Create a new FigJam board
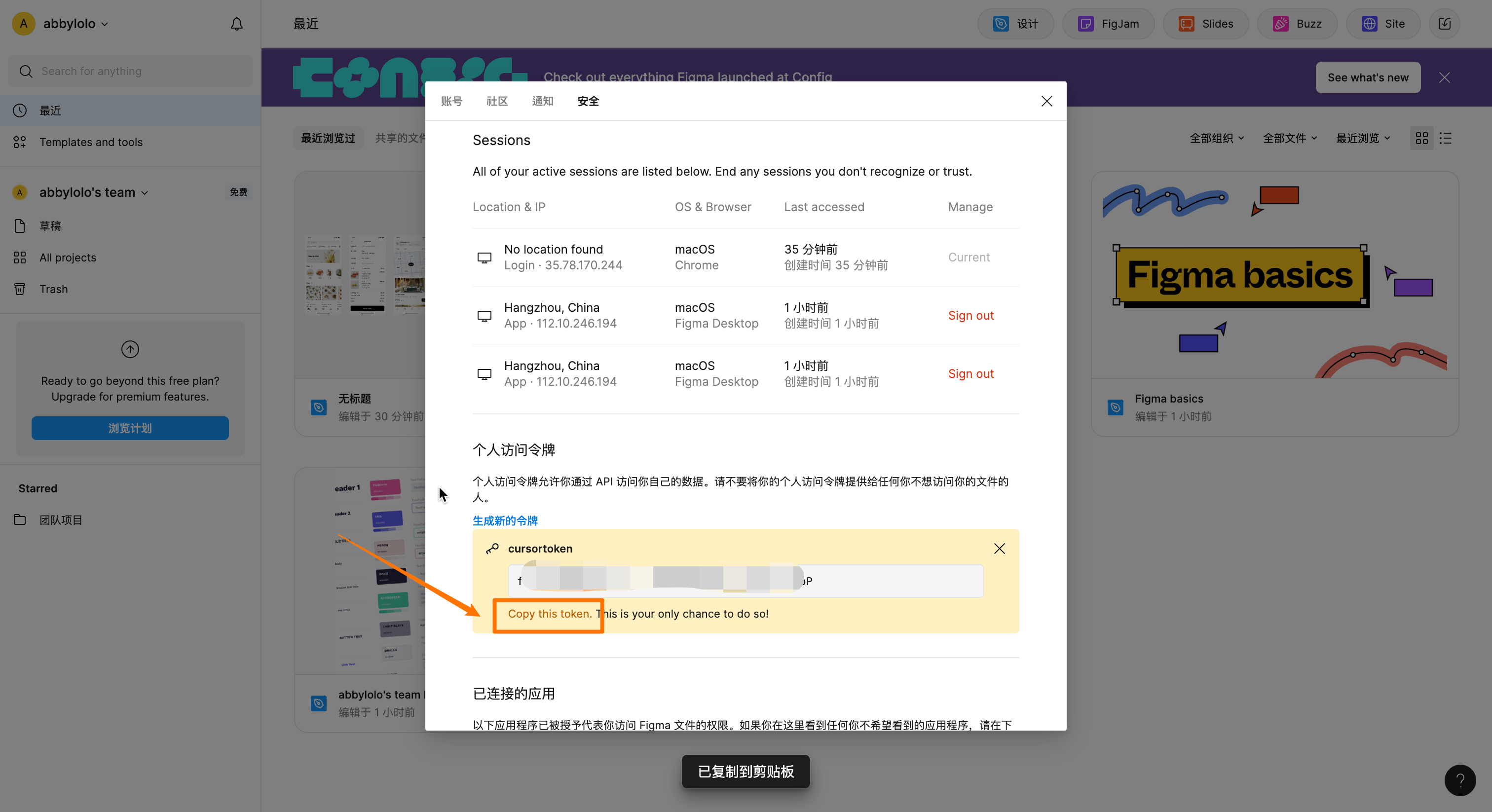Image resolution: width=1492 pixels, height=812 pixels. pos(1108,24)
